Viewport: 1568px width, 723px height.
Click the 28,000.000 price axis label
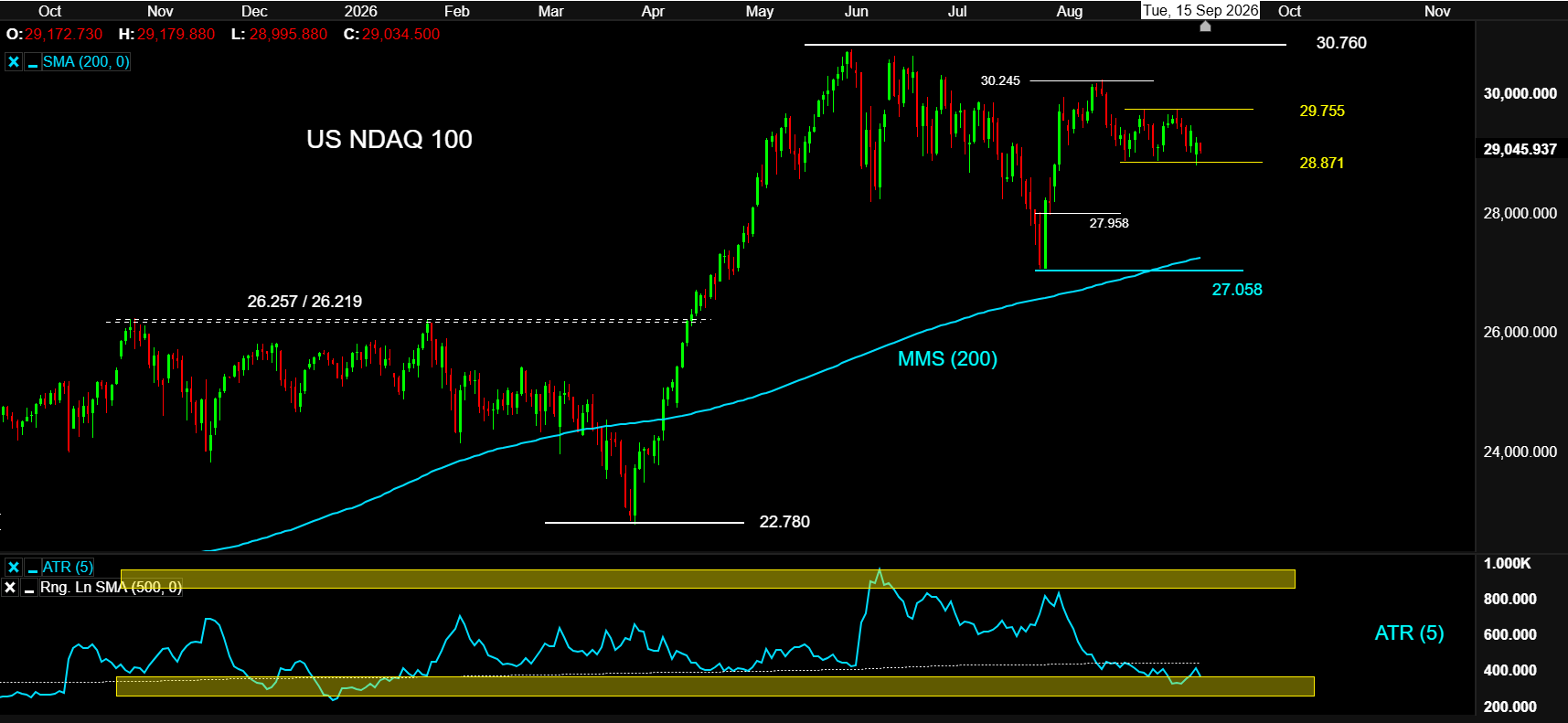[x=1520, y=213]
